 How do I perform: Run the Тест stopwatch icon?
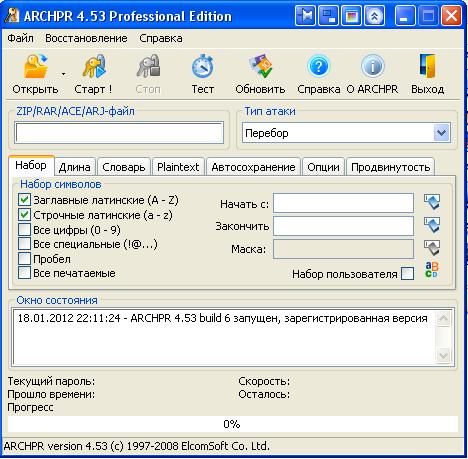click(203, 66)
